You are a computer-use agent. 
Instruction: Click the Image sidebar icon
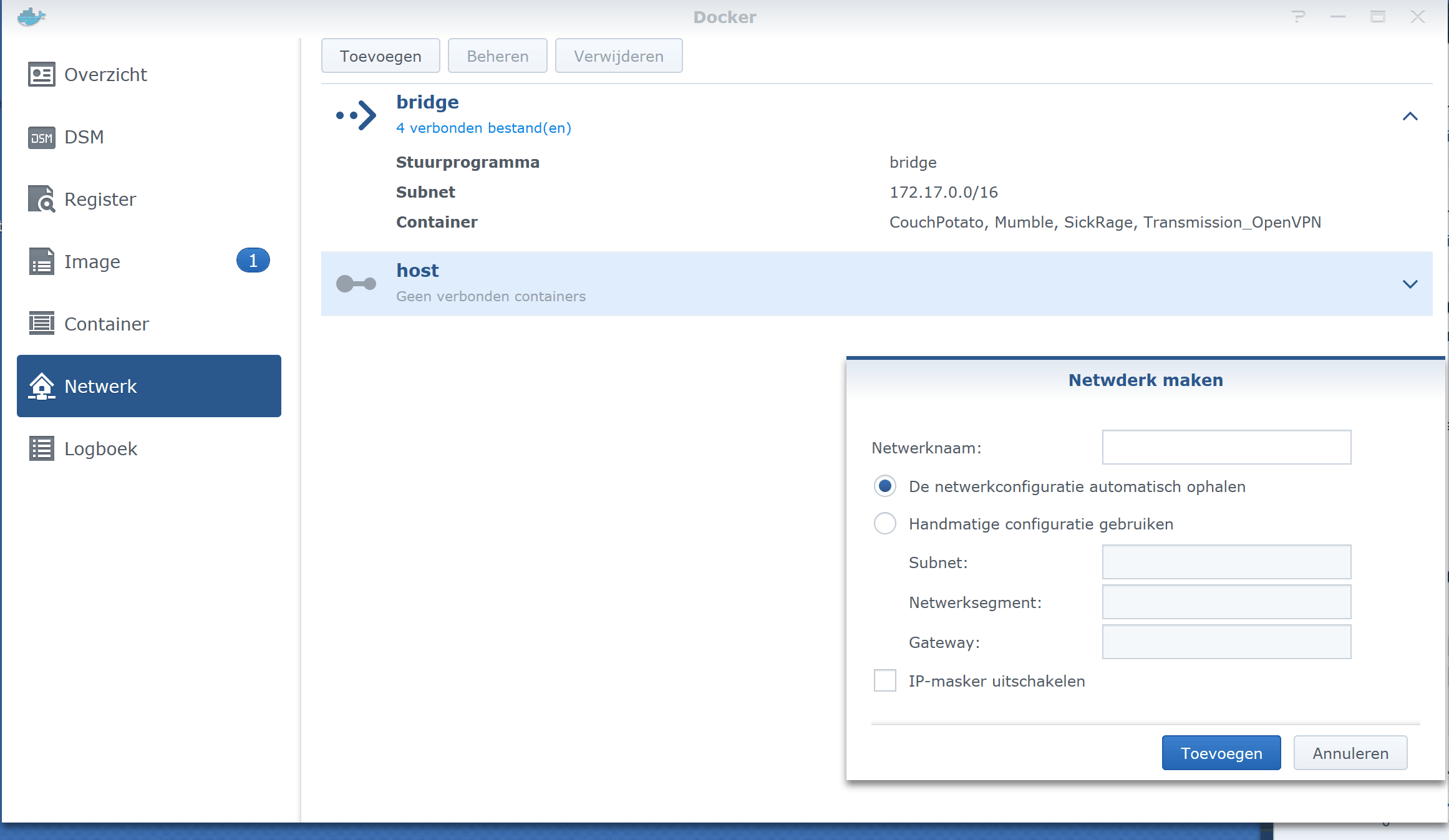click(41, 261)
